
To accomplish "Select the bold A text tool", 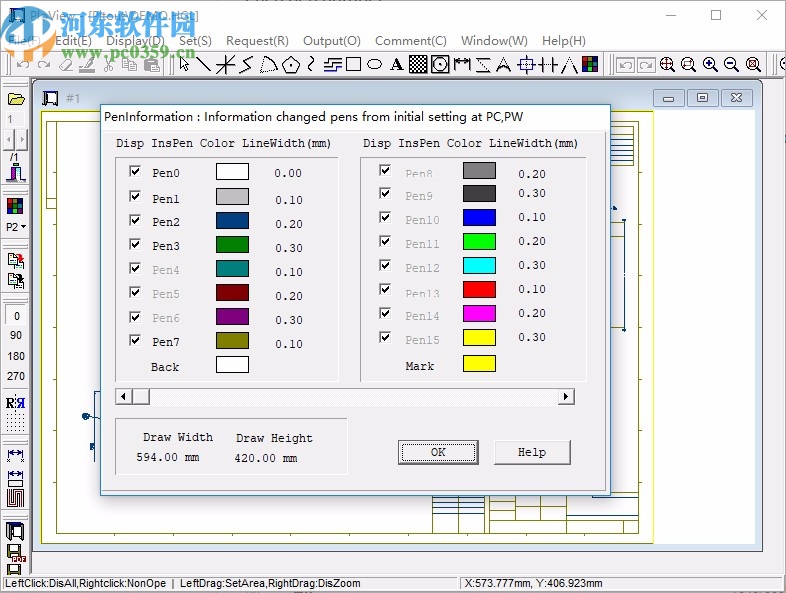I will (x=397, y=64).
